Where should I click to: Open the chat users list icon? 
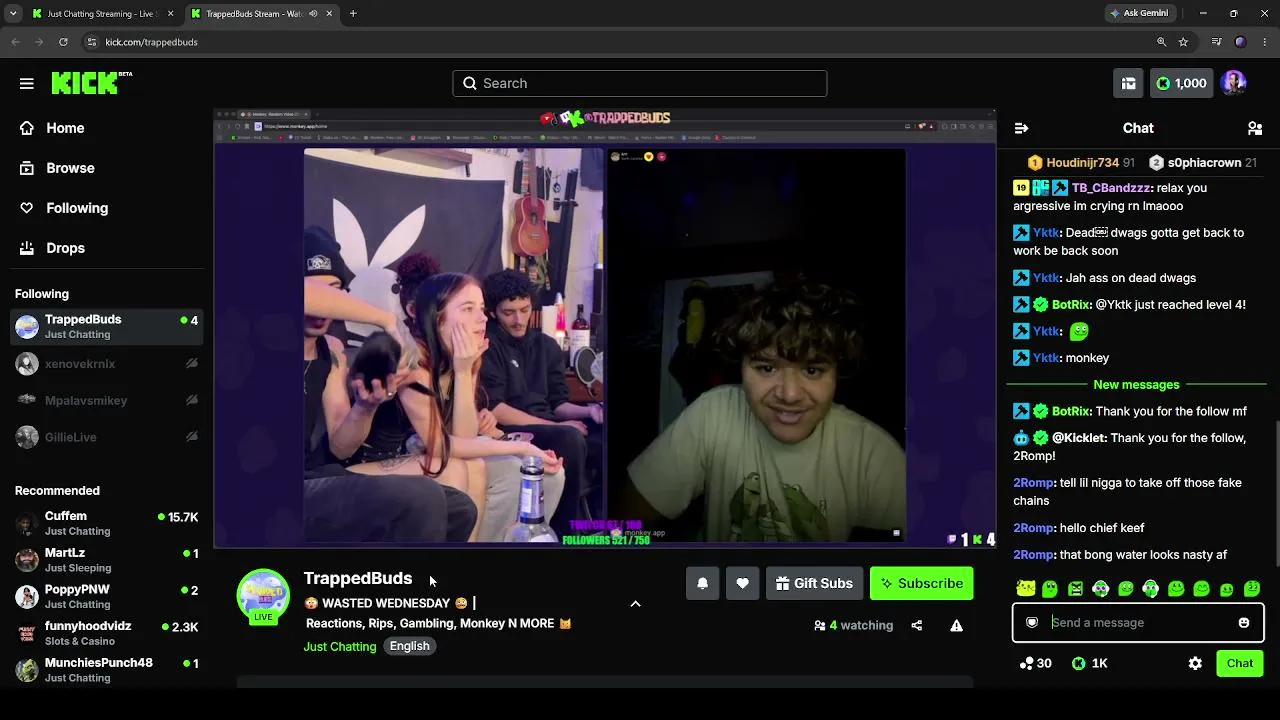1255,128
